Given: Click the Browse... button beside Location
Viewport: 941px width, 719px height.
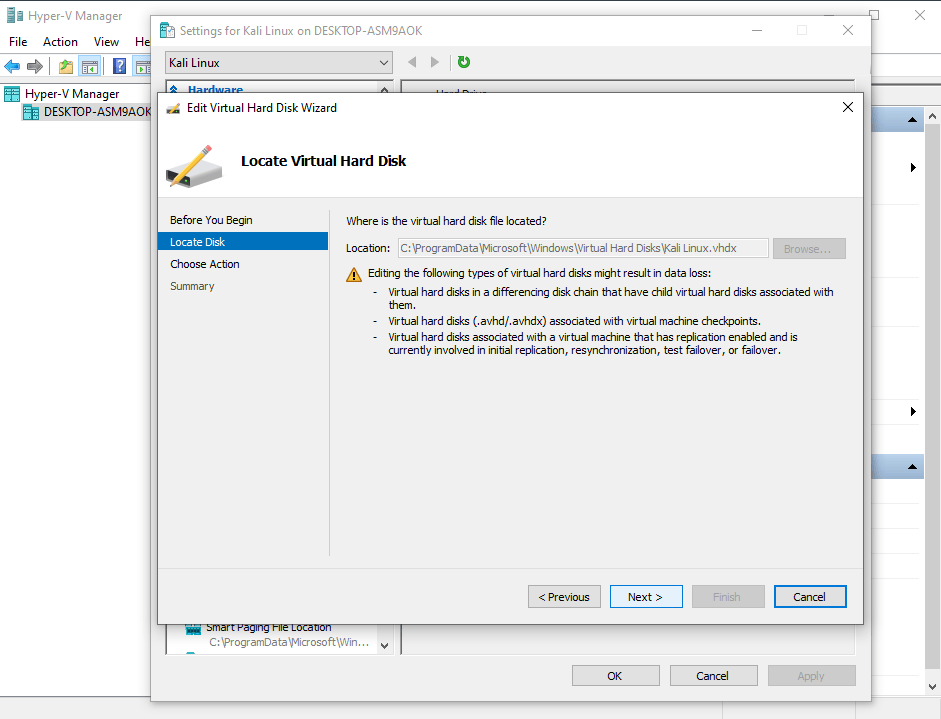Looking at the screenshot, I should [x=809, y=248].
